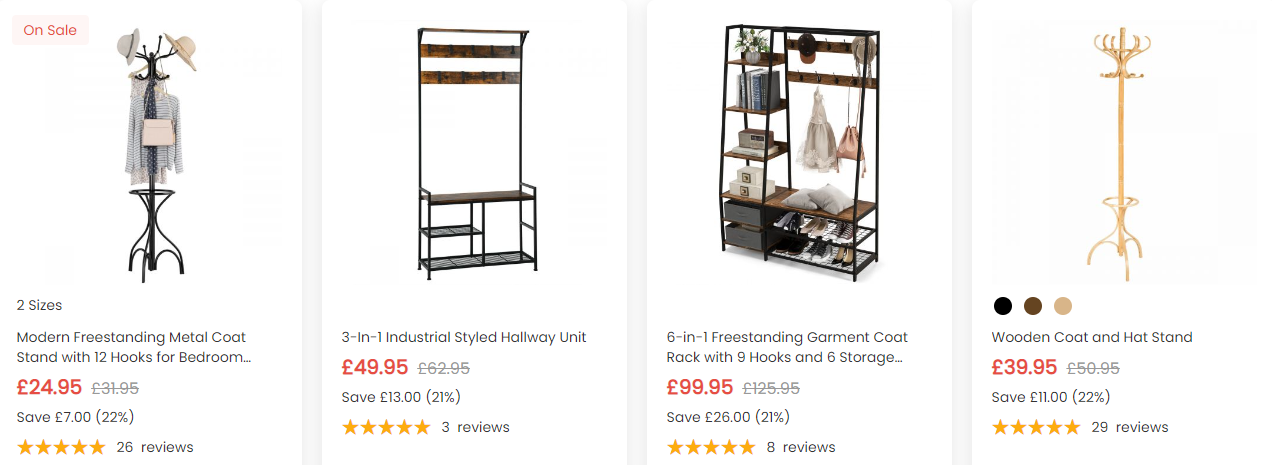Viewport: 1272px width, 465px height.
Task: Select the dark brown color swatch
Action: click(x=1033, y=306)
